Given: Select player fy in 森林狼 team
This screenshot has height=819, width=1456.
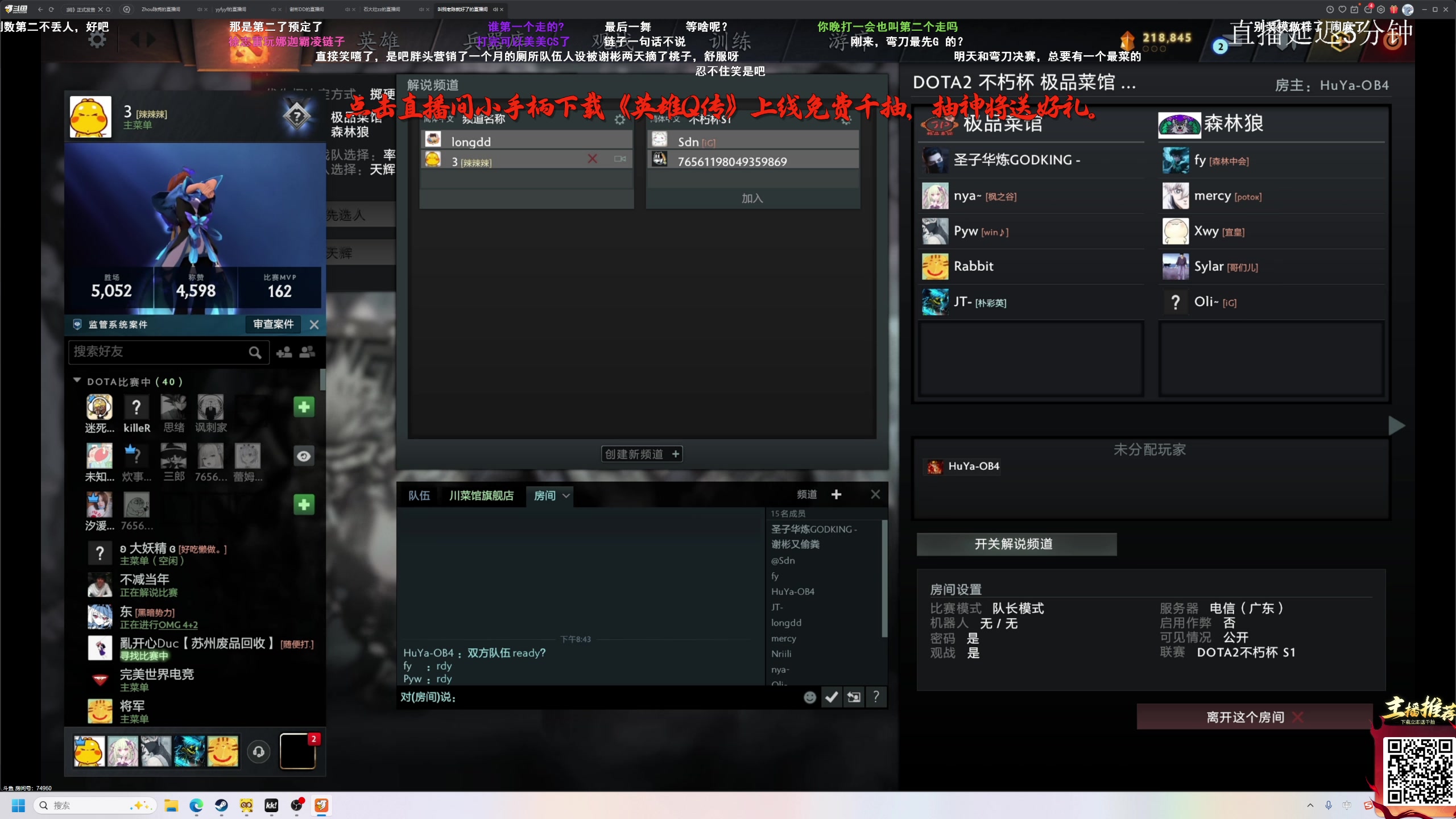Looking at the screenshot, I should (x=1272, y=160).
